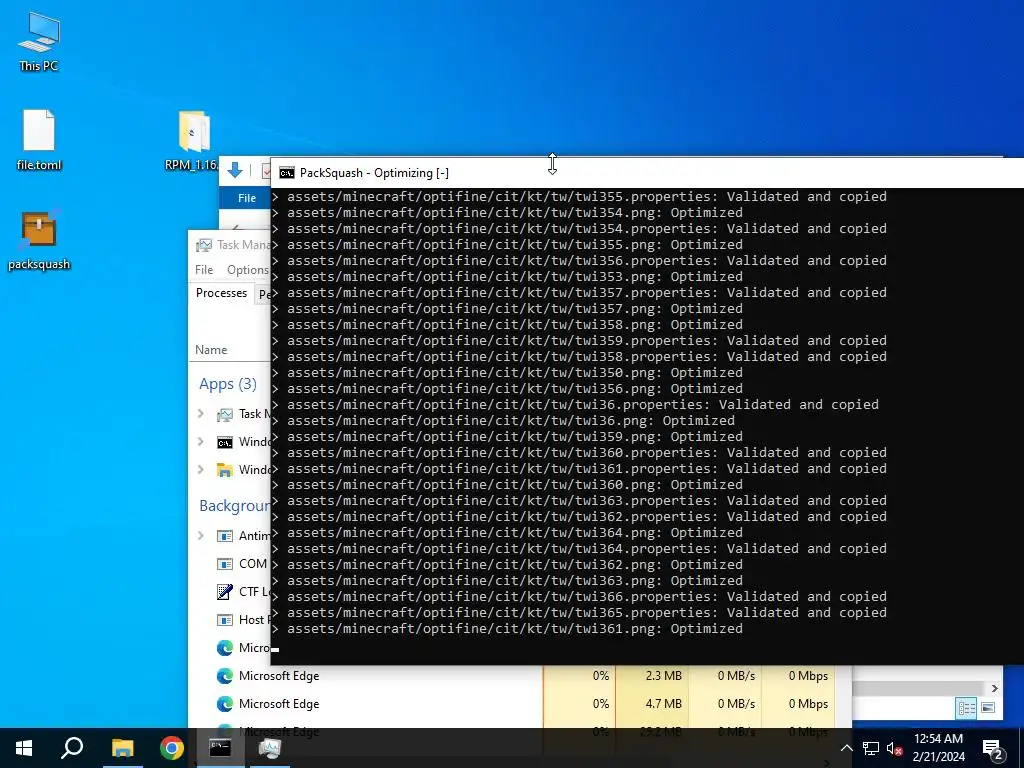Screen dimensions: 1024x768
Task: Select the RPM_1.16 zipped folder on desktop
Action: click(193, 140)
